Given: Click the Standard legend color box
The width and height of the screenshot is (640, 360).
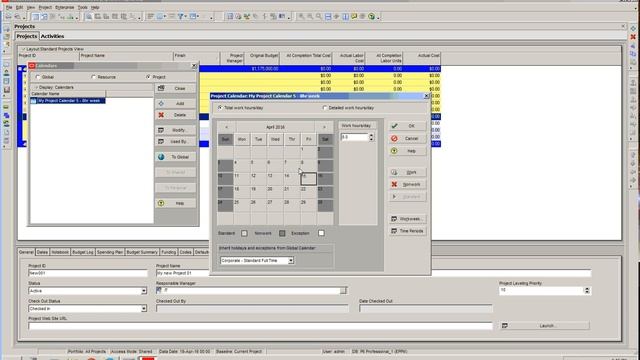Looking at the screenshot, I should point(244,233).
